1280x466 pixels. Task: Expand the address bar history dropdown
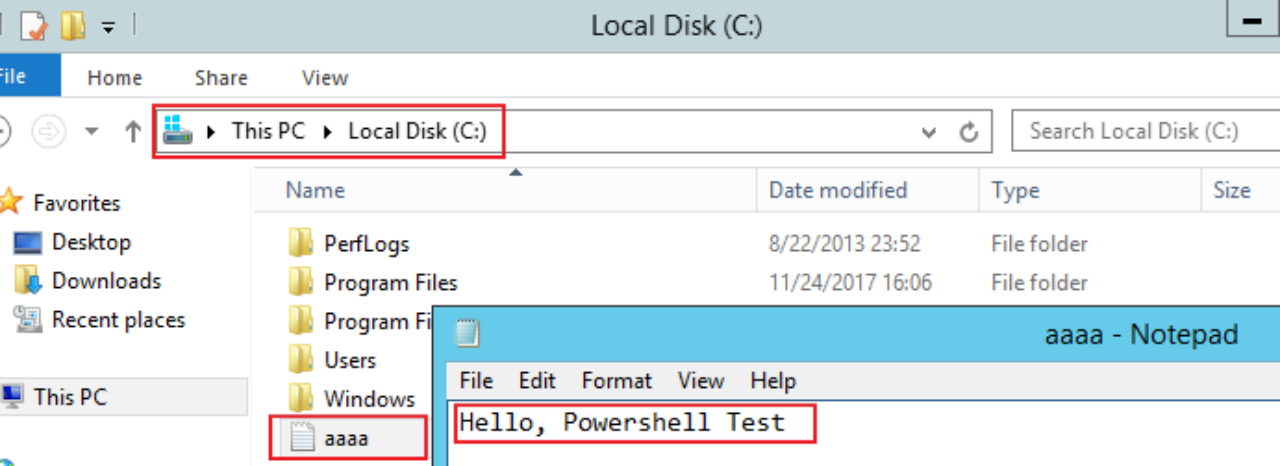929,131
